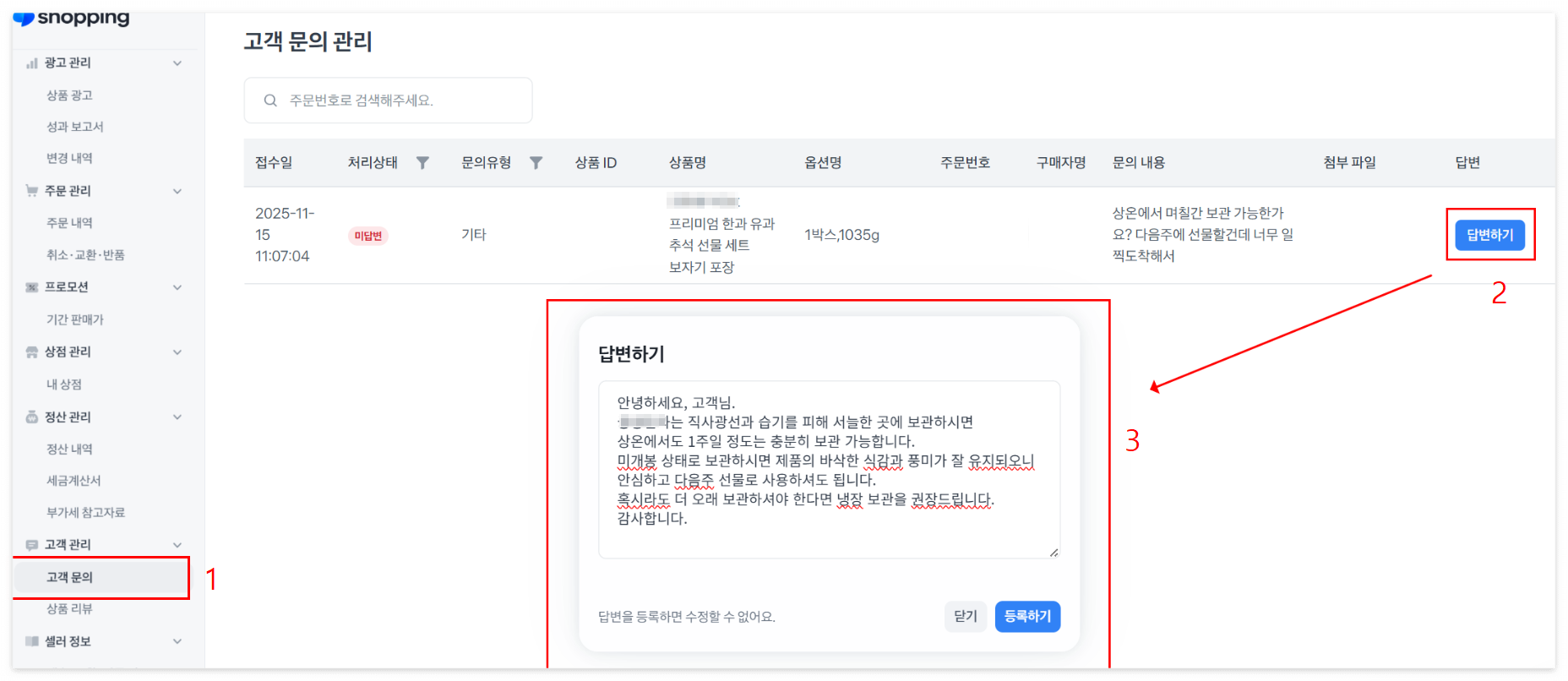Screen dimensions: 1568x681
Task: Click 닫기 to close the reply dialog
Action: click(x=965, y=617)
